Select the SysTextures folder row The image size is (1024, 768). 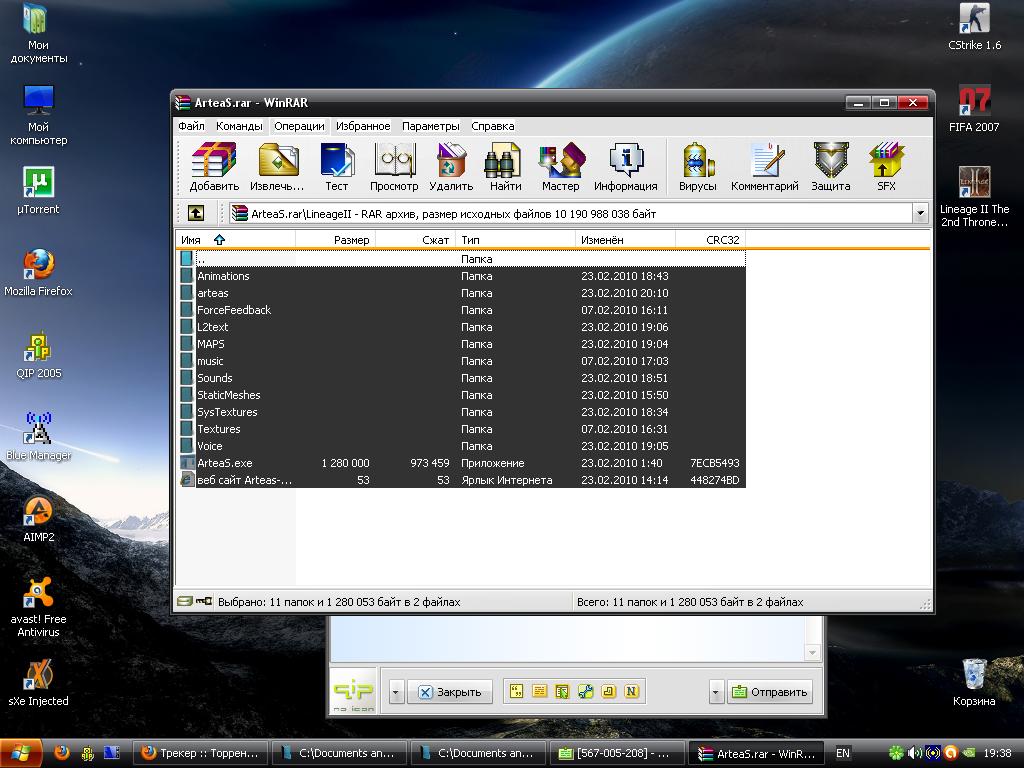click(x=462, y=412)
